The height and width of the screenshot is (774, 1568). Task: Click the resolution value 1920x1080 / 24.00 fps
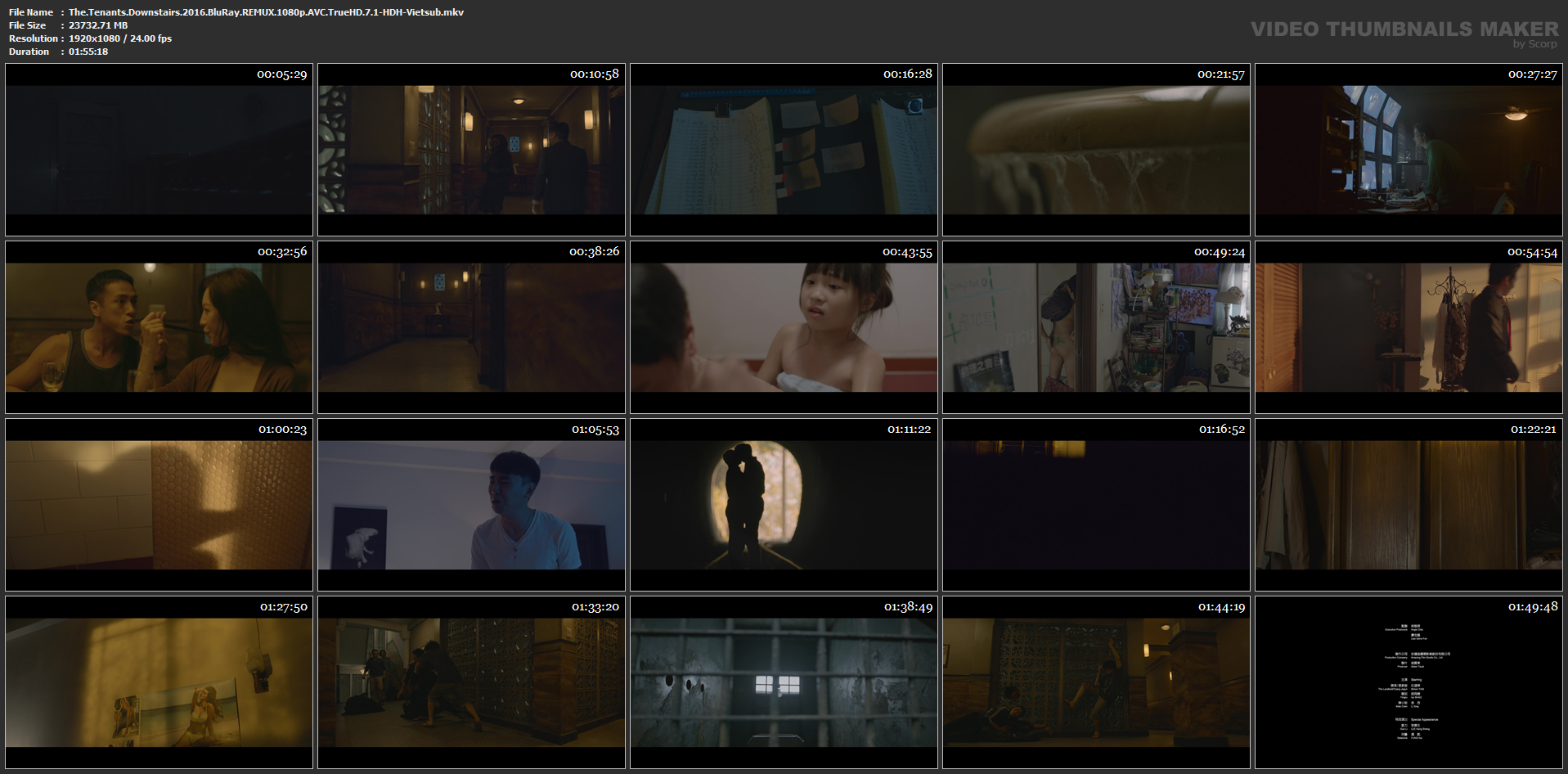120,38
